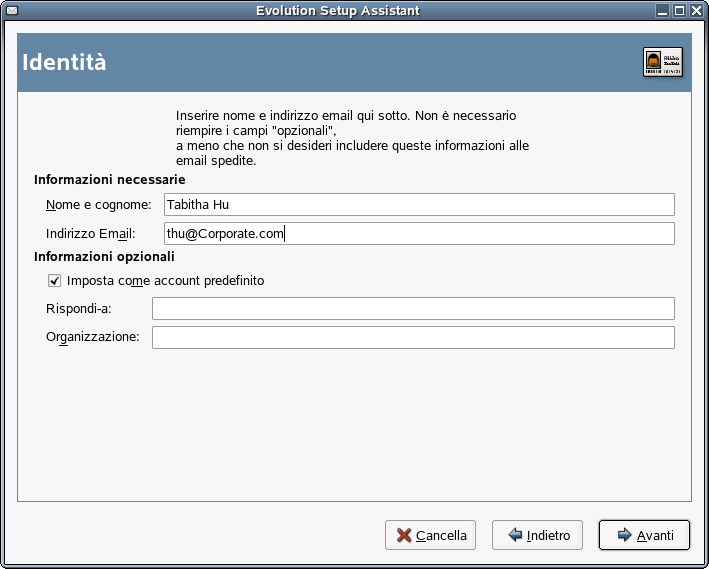Select the Organizzazione input field
The height and width of the screenshot is (569, 709).
pos(413,337)
